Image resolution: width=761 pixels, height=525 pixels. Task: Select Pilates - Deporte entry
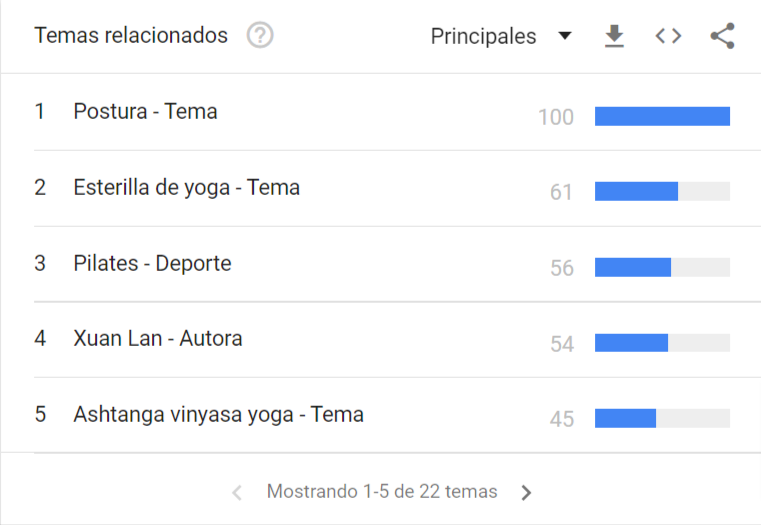click(152, 263)
